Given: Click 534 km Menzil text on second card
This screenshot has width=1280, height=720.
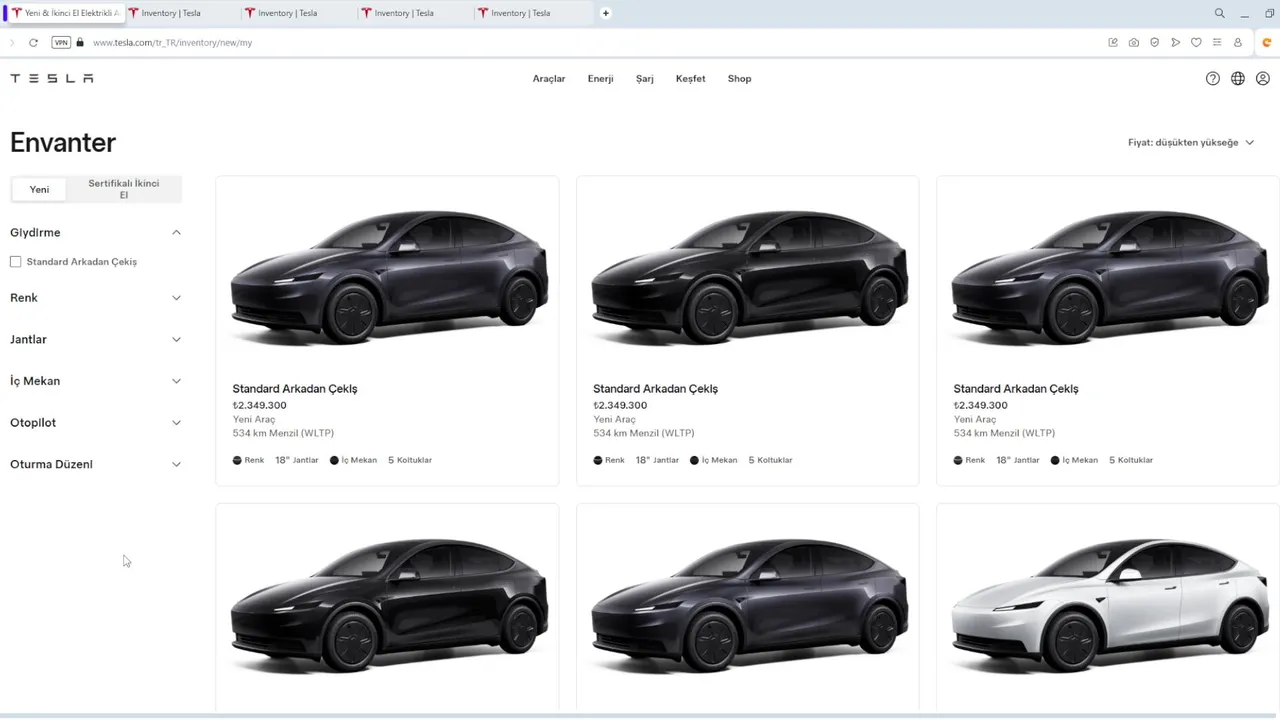Looking at the screenshot, I should (644, 433).
